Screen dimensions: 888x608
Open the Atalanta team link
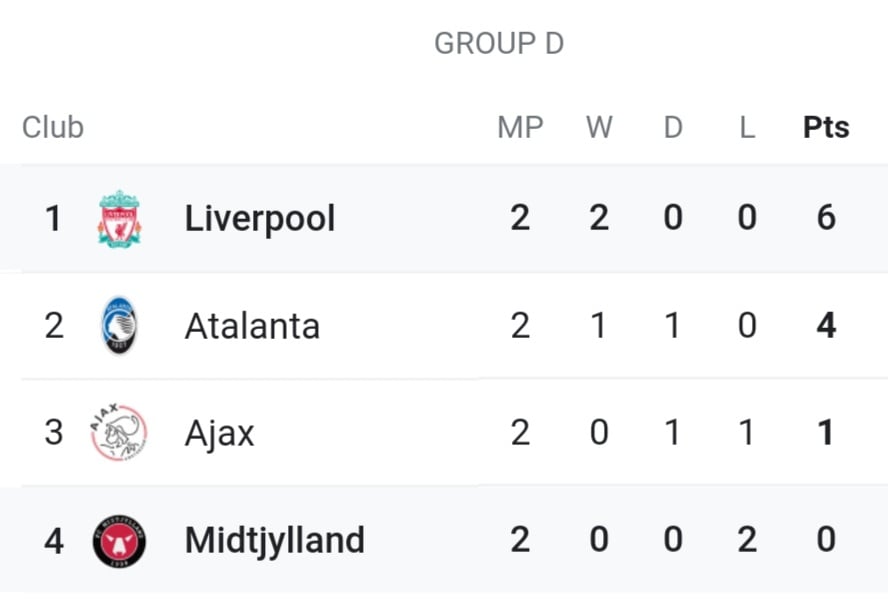pos(253,326)
